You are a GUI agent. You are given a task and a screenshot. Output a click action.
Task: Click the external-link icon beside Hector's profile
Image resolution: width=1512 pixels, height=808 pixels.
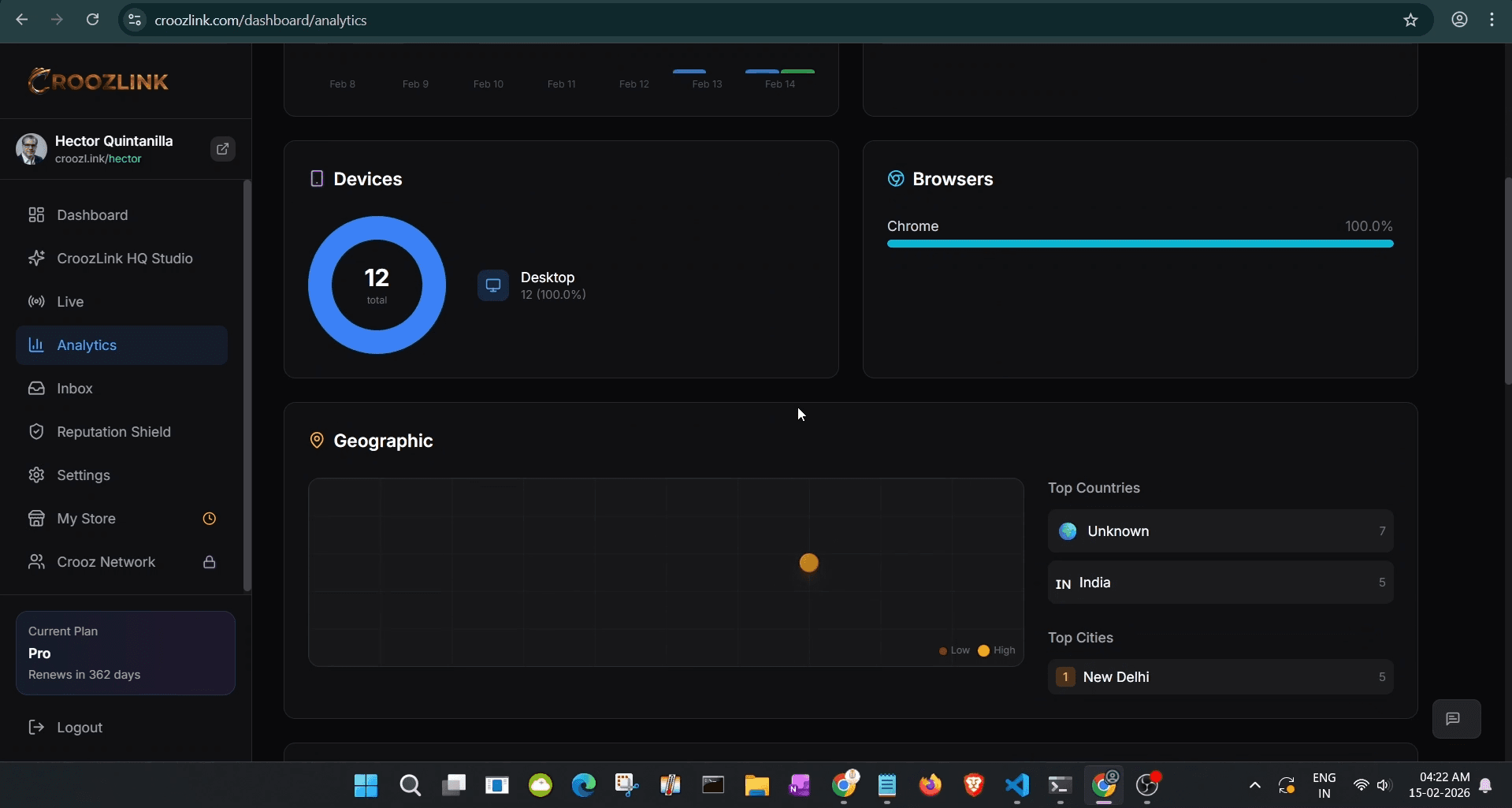[222, 149]
